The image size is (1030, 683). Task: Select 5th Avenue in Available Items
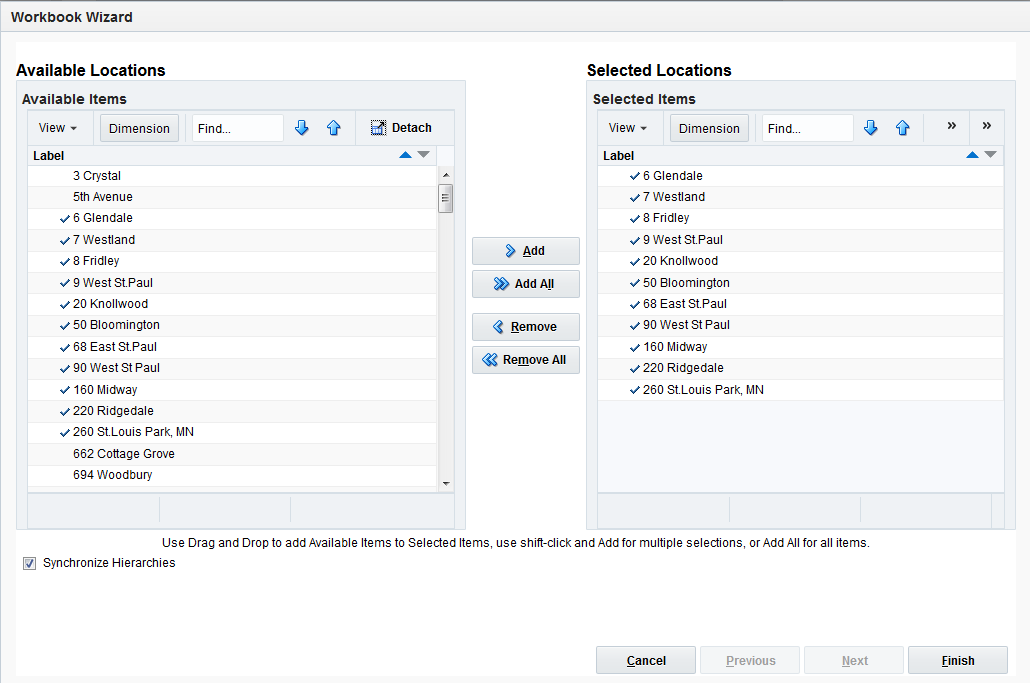click(233, 197)
